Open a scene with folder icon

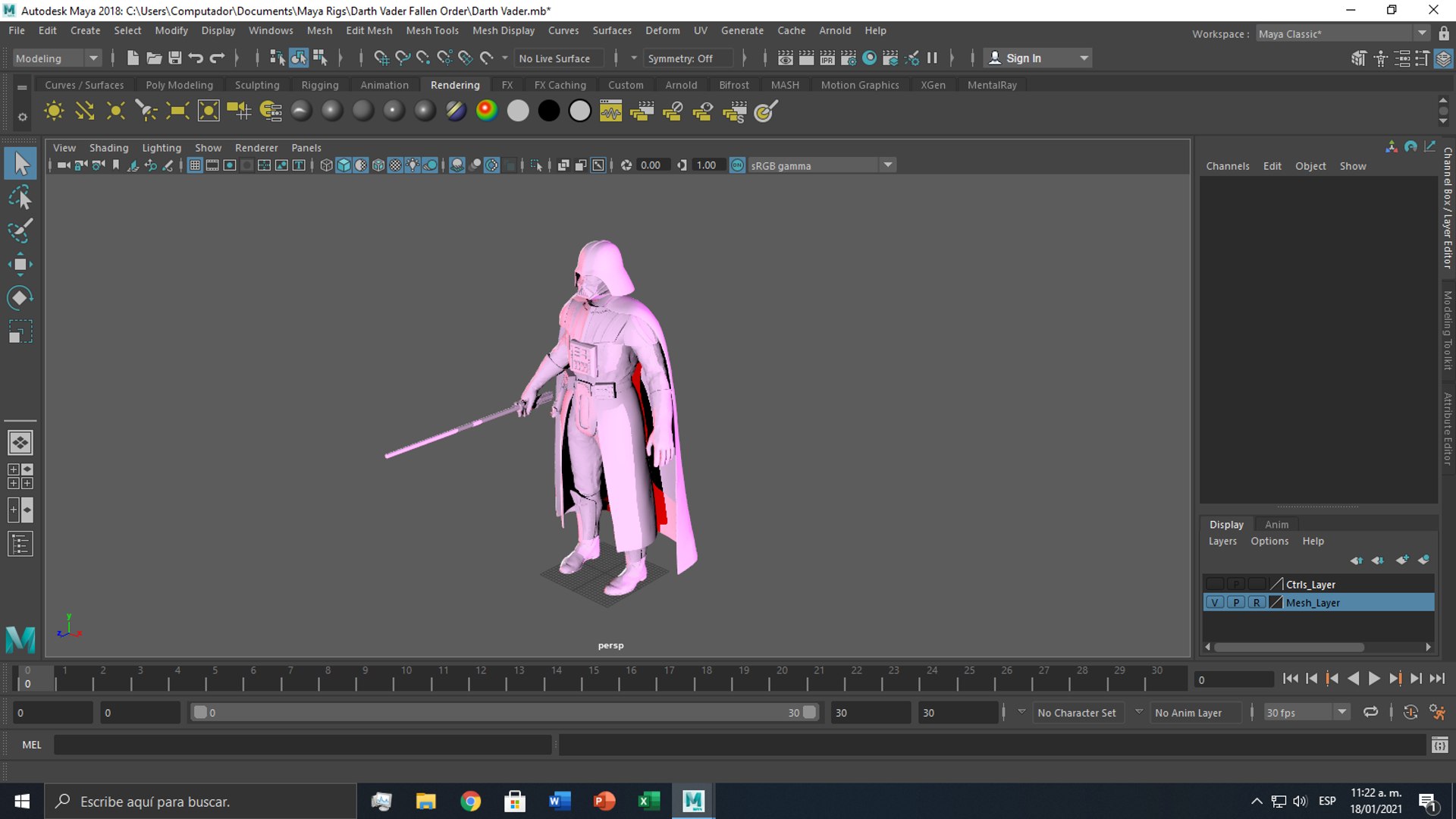(154, 58)
